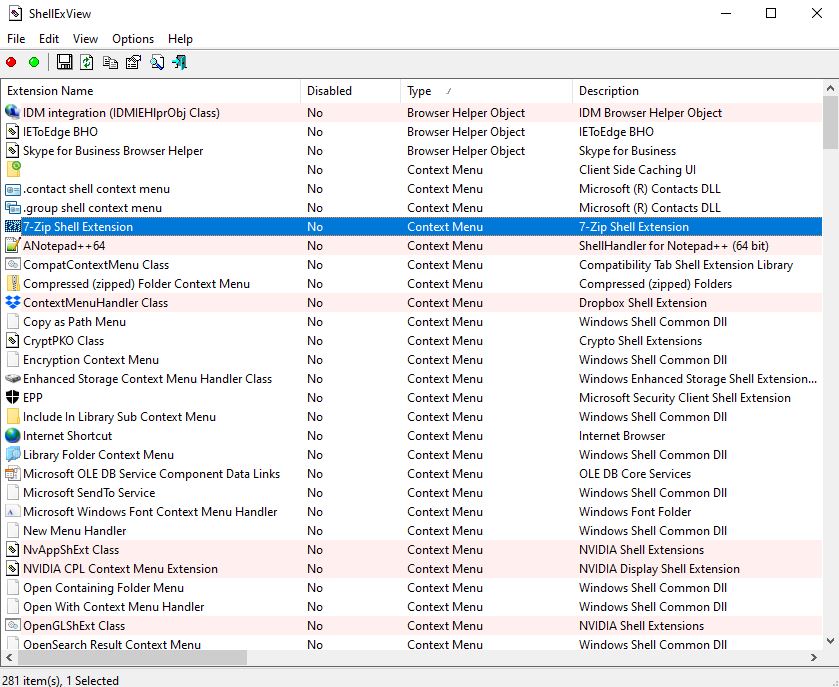Click the NVIDIA Display Shell Extension description
Screen dimensions: 839x687
pyautogui.click(x=659, y=569)
